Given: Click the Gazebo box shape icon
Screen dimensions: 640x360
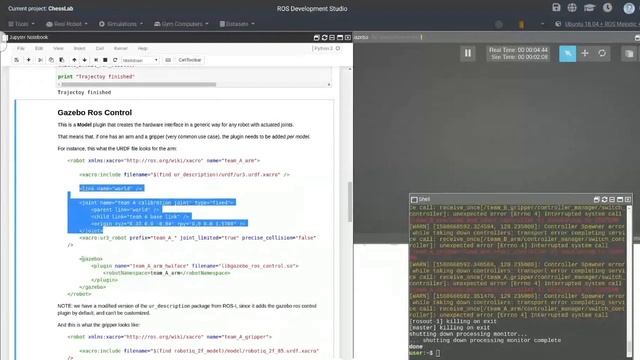Looking at the screenshot, I should pyautogui.click(x=629, y=53).
